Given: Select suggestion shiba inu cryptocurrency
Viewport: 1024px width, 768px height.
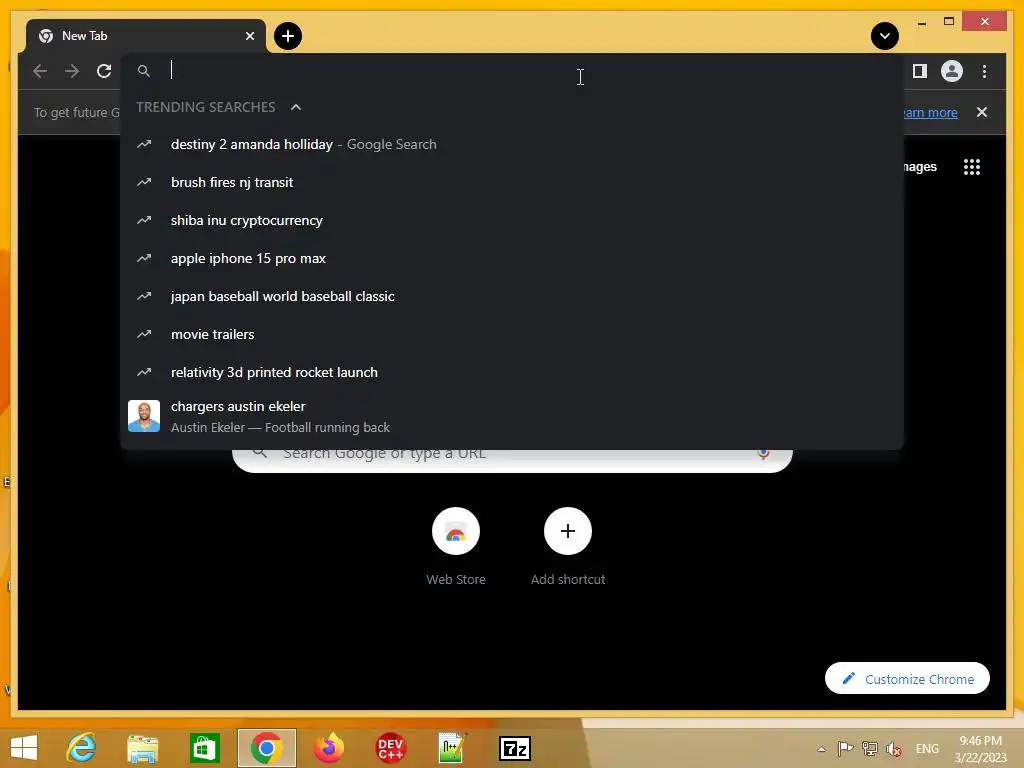Looking at the screenshot, I should [511, 220].
